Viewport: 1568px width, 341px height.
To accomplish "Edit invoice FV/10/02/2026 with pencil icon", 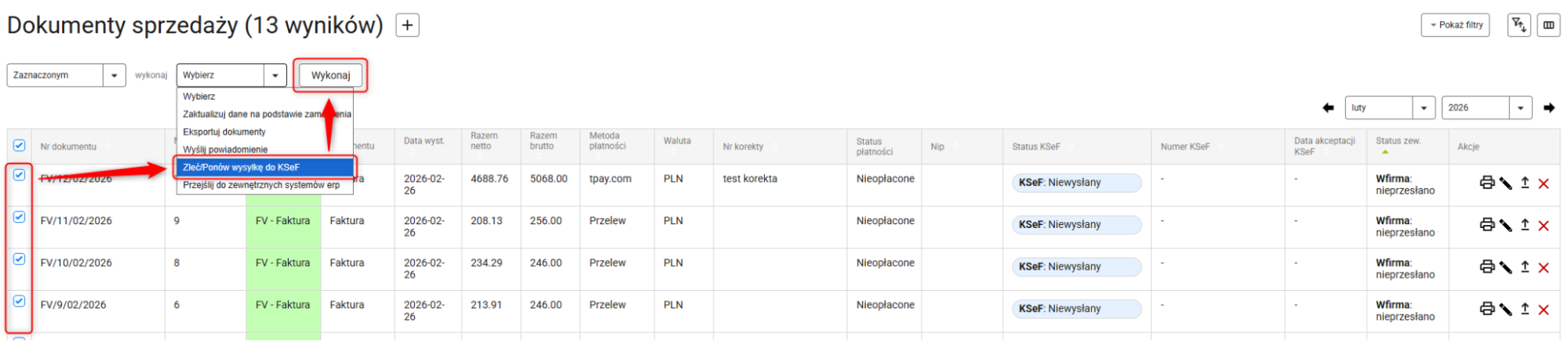I will 1505,267.
